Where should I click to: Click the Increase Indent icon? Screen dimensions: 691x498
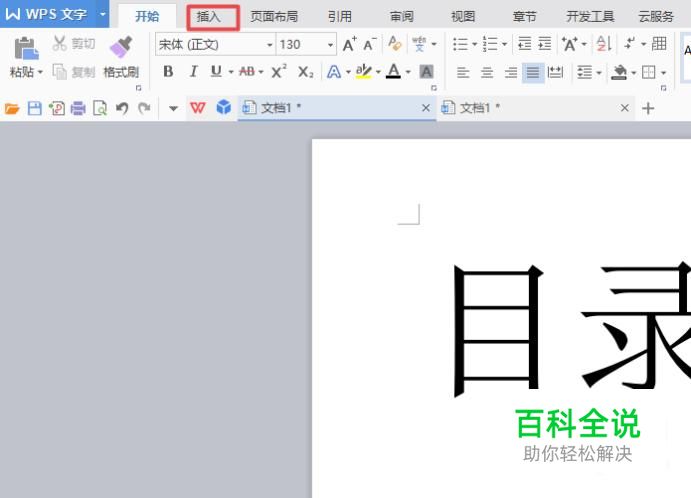[x=545, y=44]
